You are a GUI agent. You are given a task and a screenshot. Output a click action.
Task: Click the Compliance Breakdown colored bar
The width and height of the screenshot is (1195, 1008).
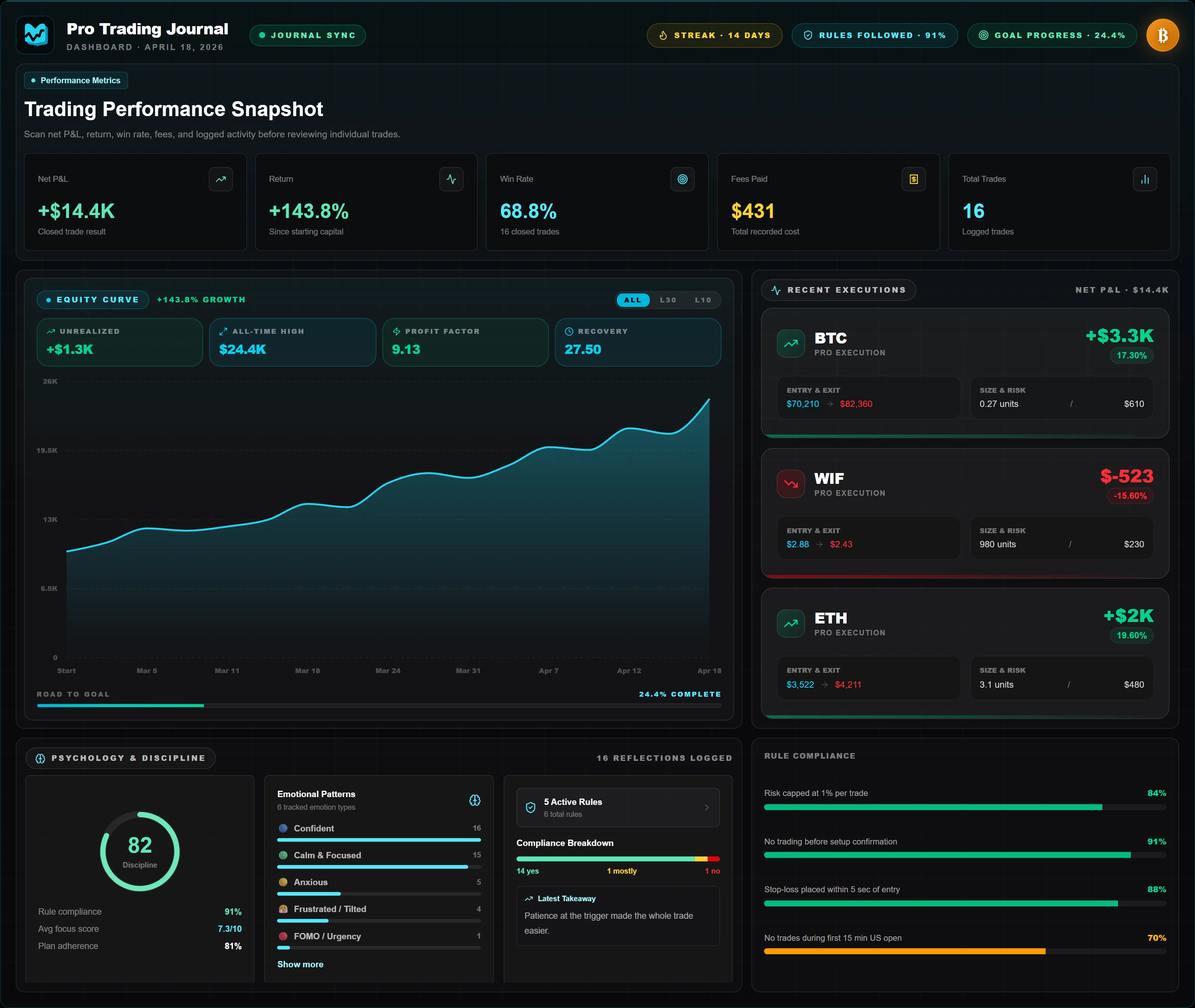click(x=618, y=859)
